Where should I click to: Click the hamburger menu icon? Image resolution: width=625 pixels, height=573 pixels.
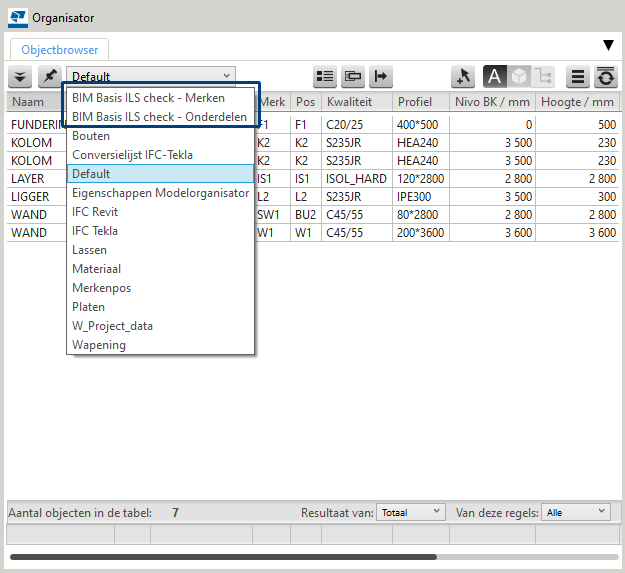tap(578, 76)
